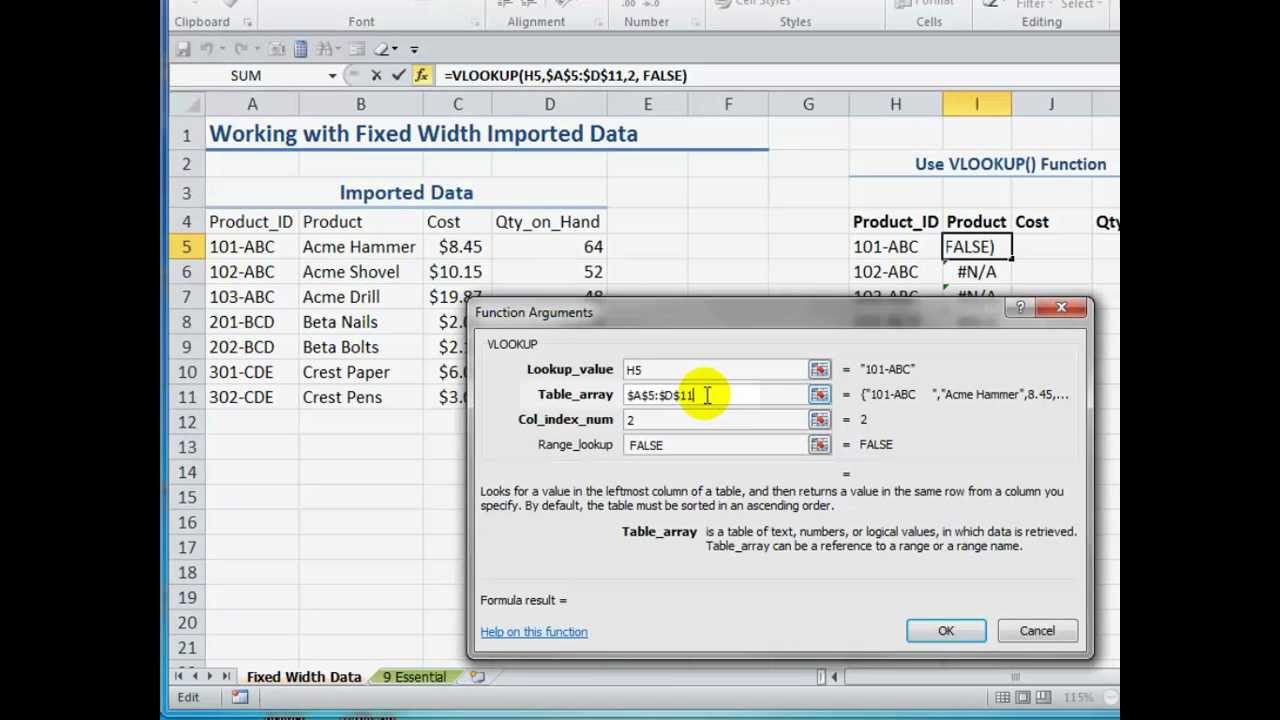Select all cells corner button

pos(186,104)
